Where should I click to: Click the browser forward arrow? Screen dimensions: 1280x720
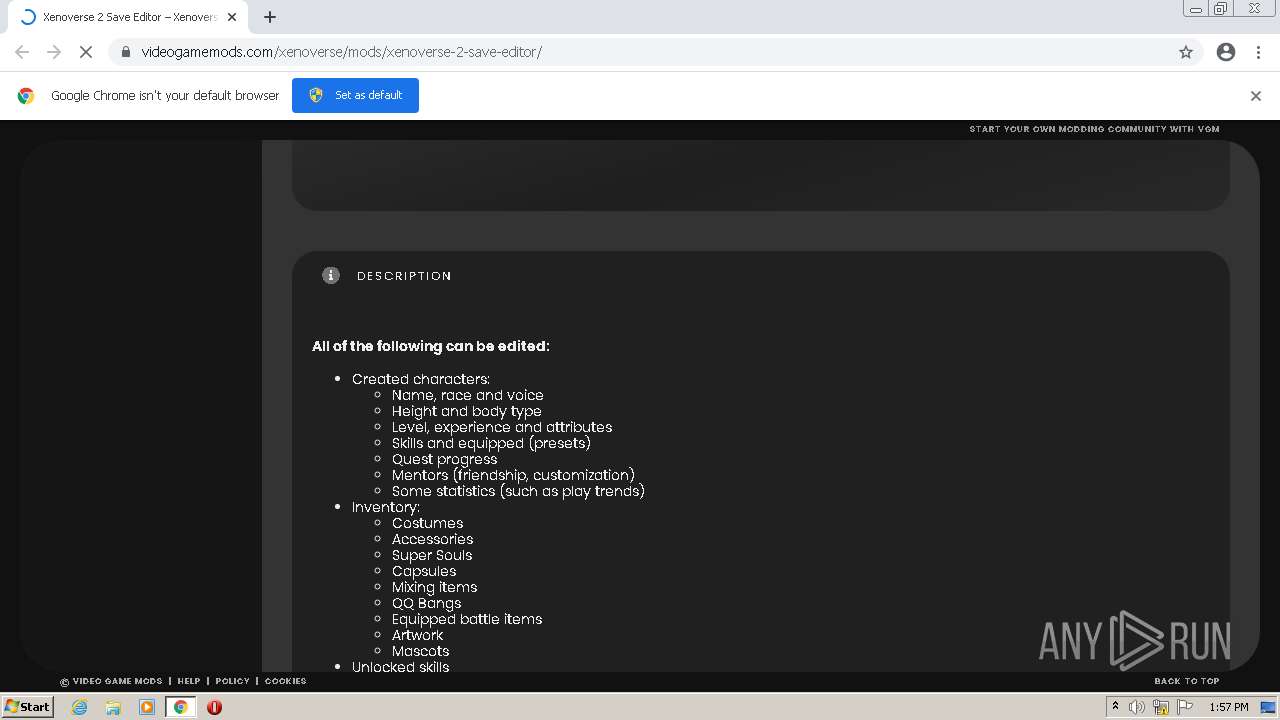point(54,52)
